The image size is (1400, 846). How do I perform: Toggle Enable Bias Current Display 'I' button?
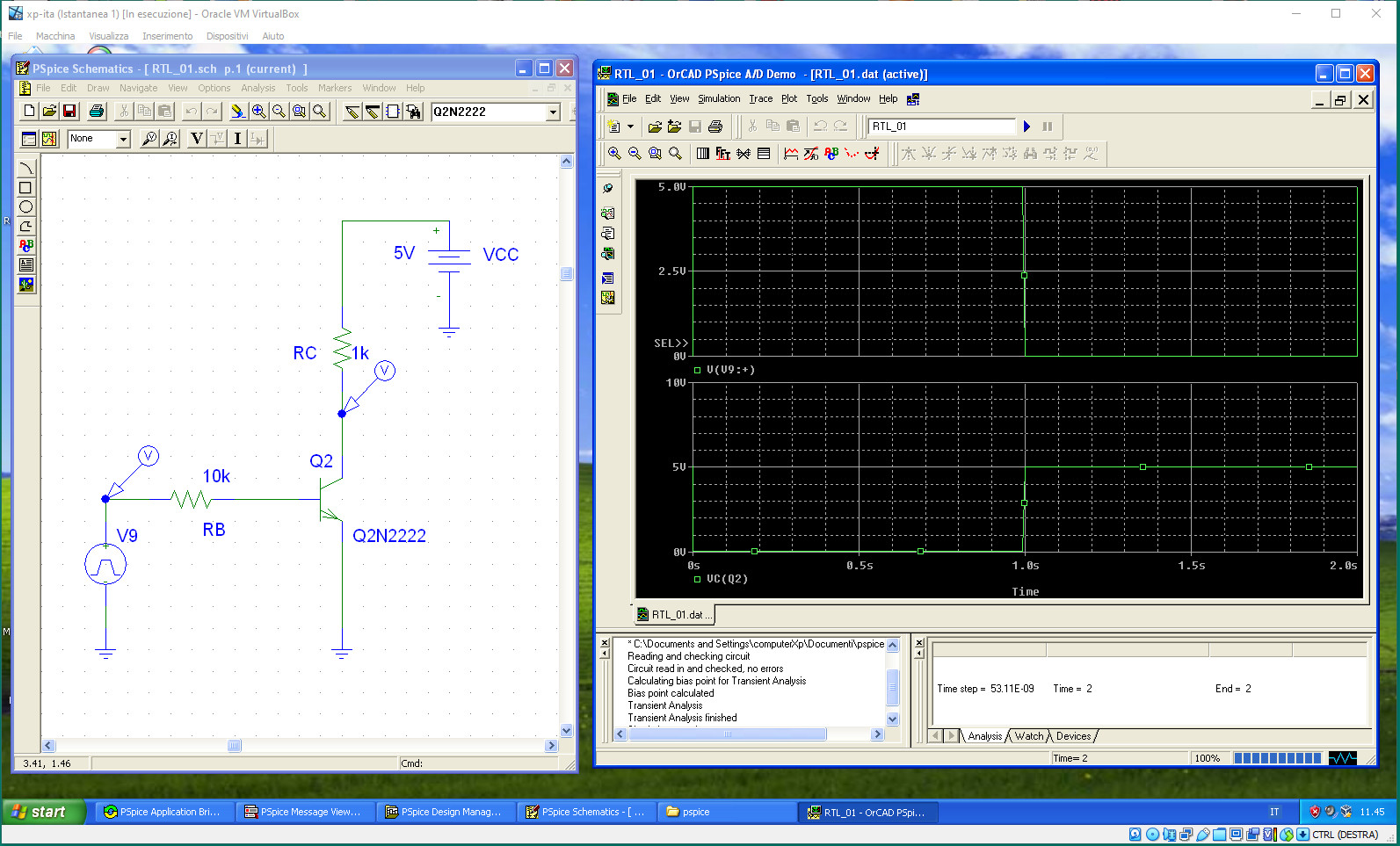click(x=237, y=139)
